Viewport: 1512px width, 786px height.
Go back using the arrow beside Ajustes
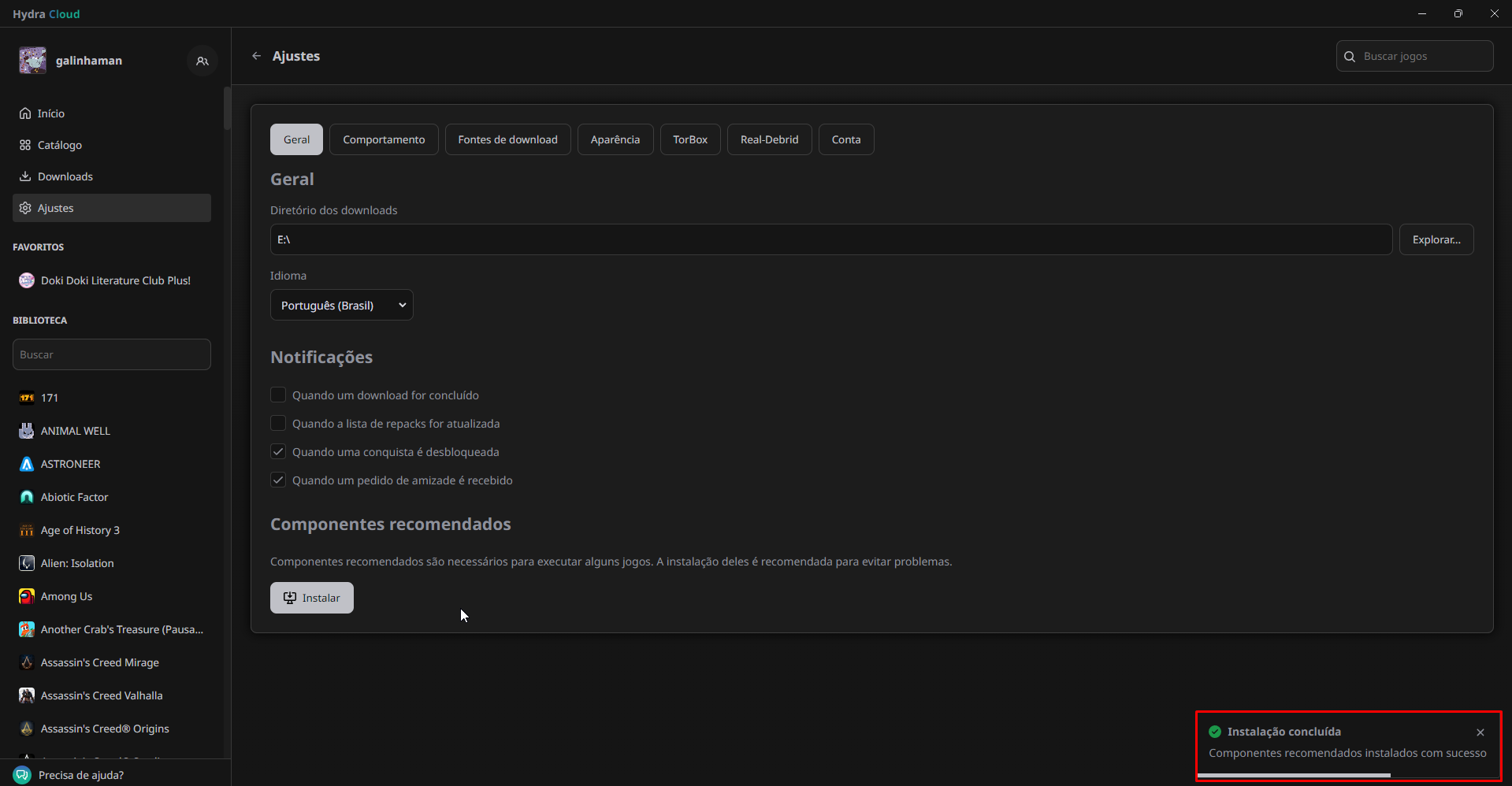(x=256, y=56)
